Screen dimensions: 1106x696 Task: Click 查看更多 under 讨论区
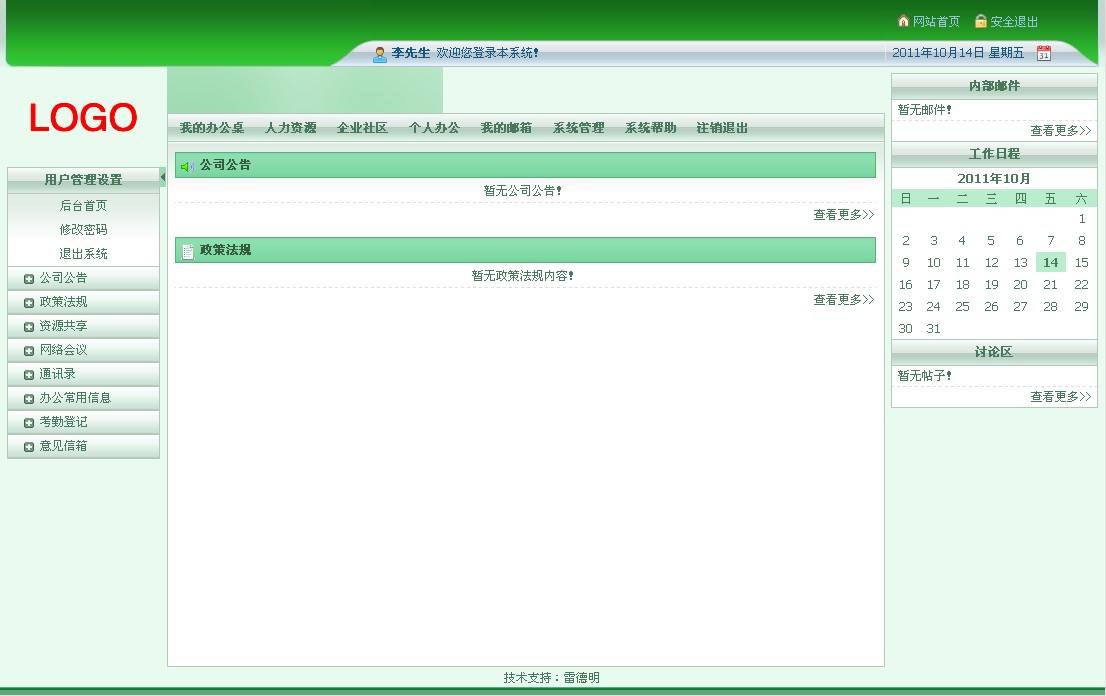[1060, 396]
